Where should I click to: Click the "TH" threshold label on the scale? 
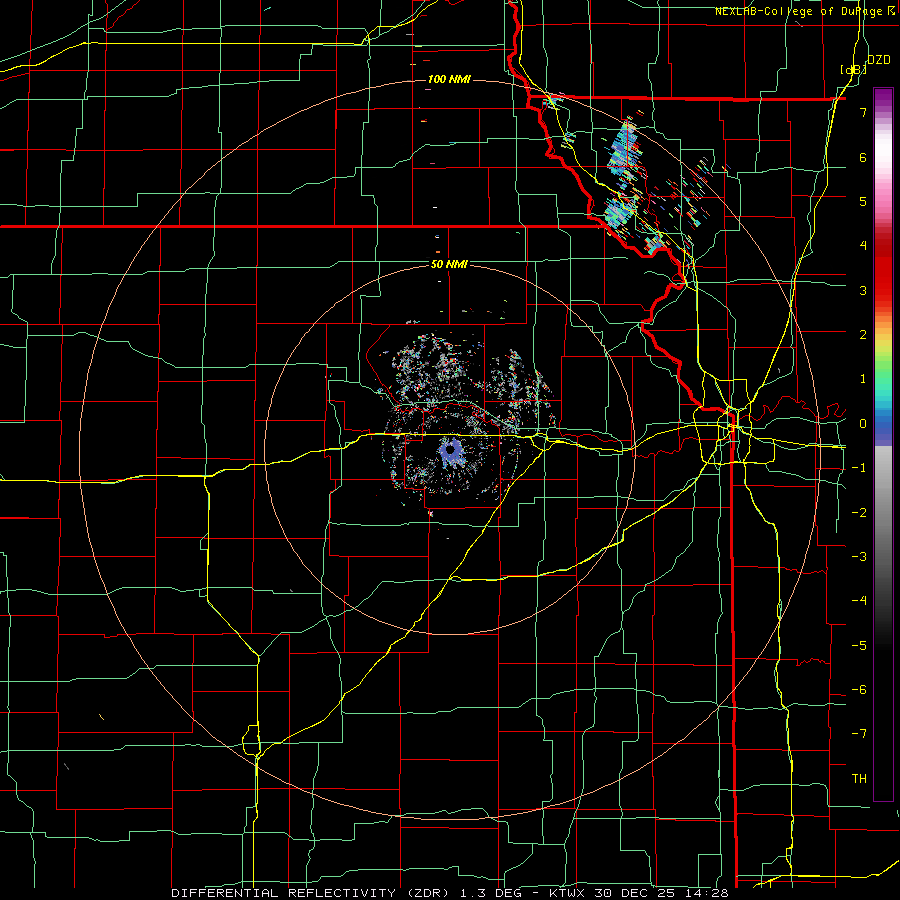(x=859, y=779)
